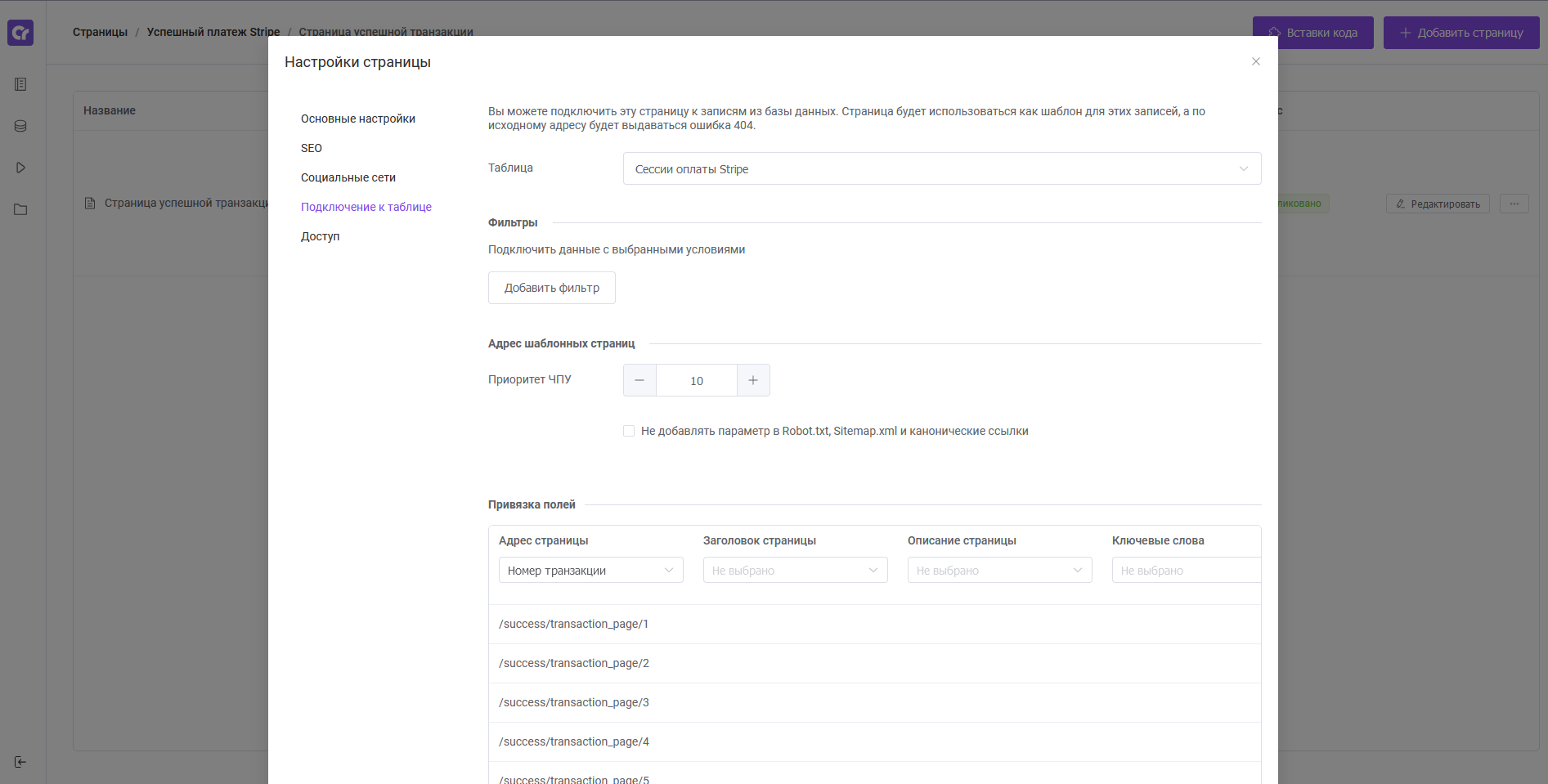
Task: Click the ЧПУ priority value field
Action: coord(697,380)
